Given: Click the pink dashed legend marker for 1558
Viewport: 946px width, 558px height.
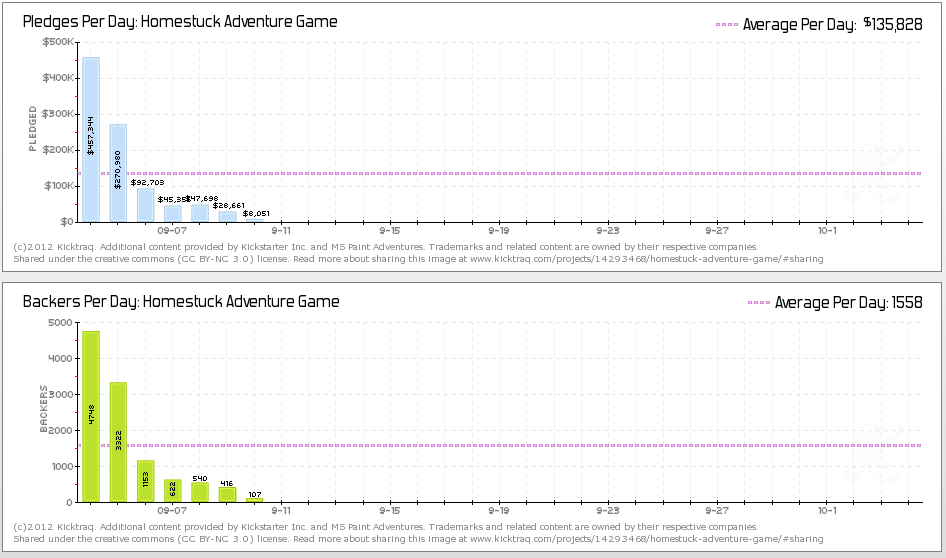Looking at the screenshot, I should 758,303.
